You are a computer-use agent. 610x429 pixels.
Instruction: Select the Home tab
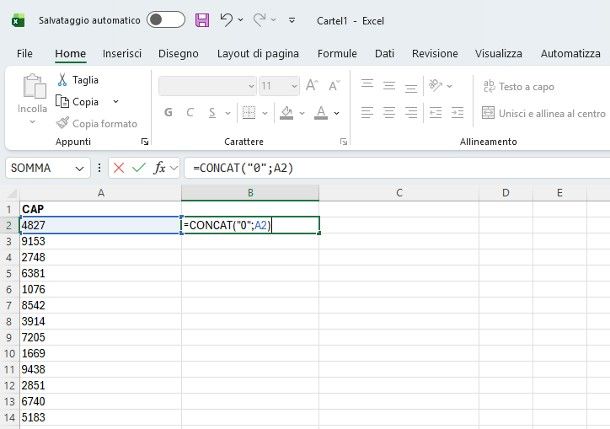pyautogui.click(x=70, y=53)
